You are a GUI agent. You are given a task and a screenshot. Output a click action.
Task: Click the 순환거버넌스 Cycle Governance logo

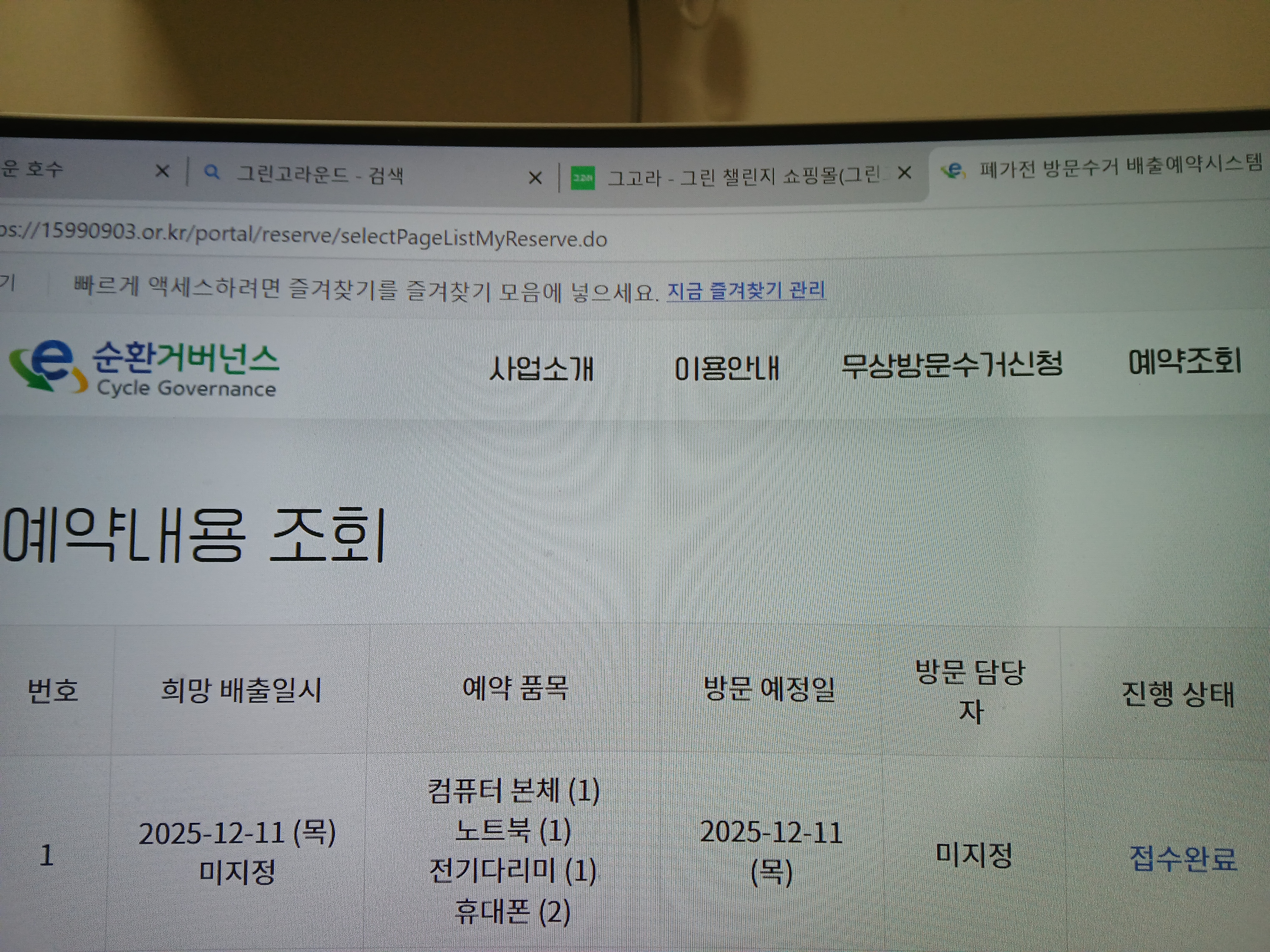click(x=143, y=367)
